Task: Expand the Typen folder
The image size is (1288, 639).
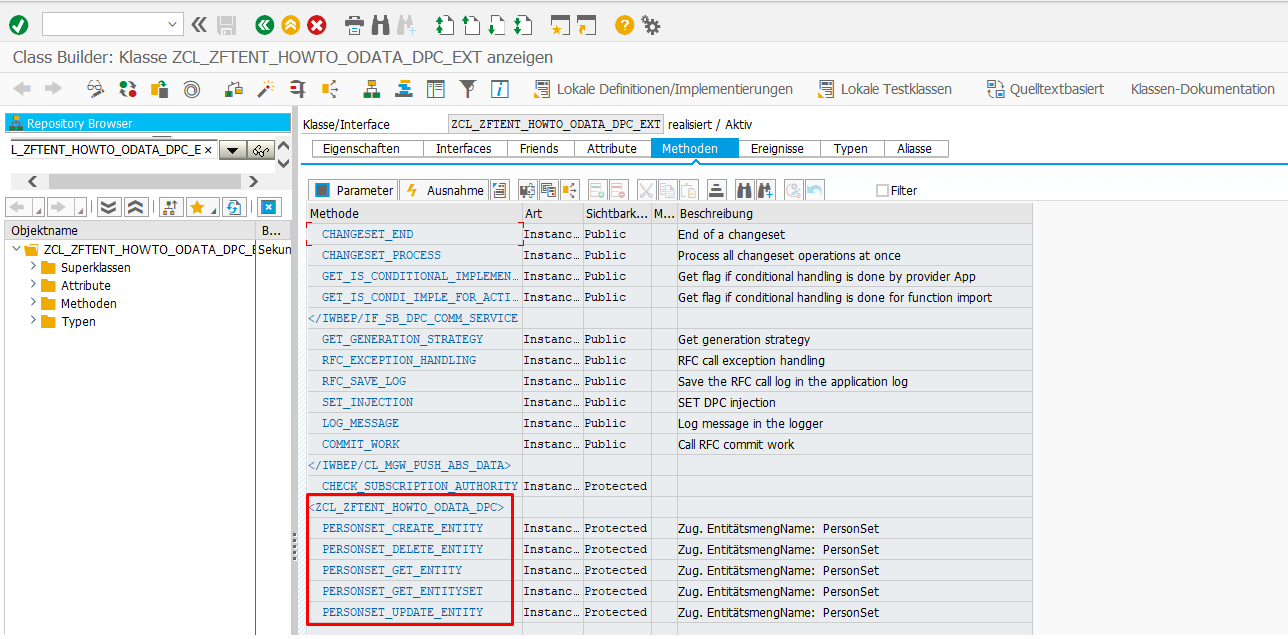Action: coord(33,321)
